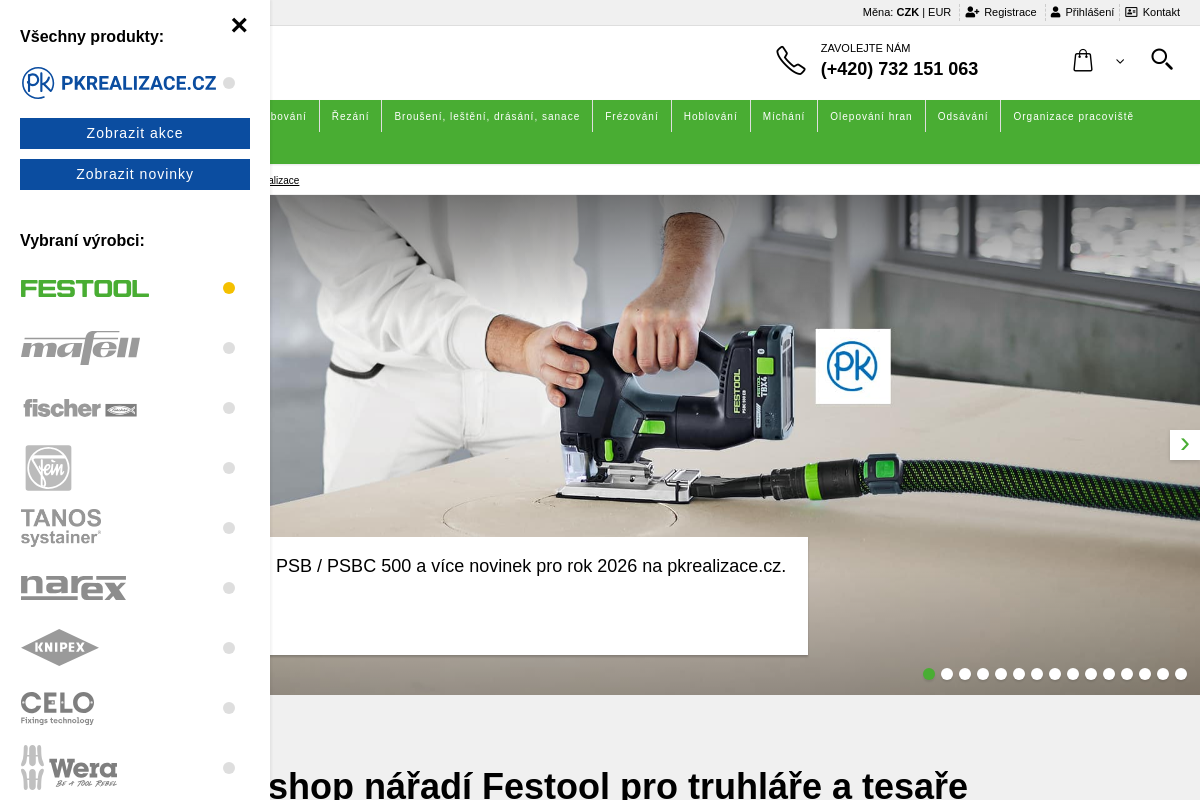Switch currency to EUR

click(939, 12)
